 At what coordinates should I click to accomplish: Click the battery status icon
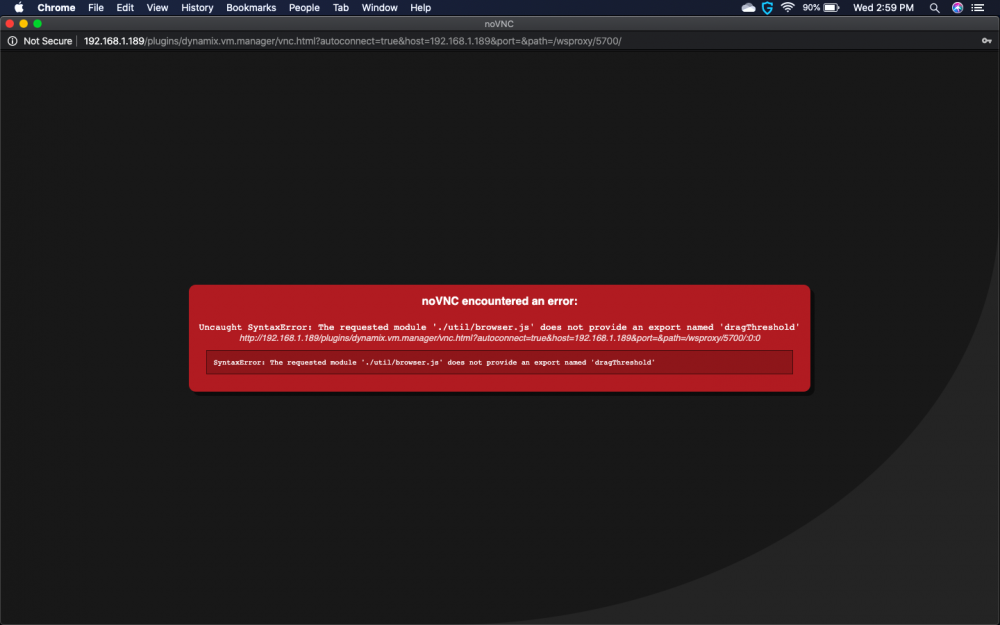click(x=831, y=8)
